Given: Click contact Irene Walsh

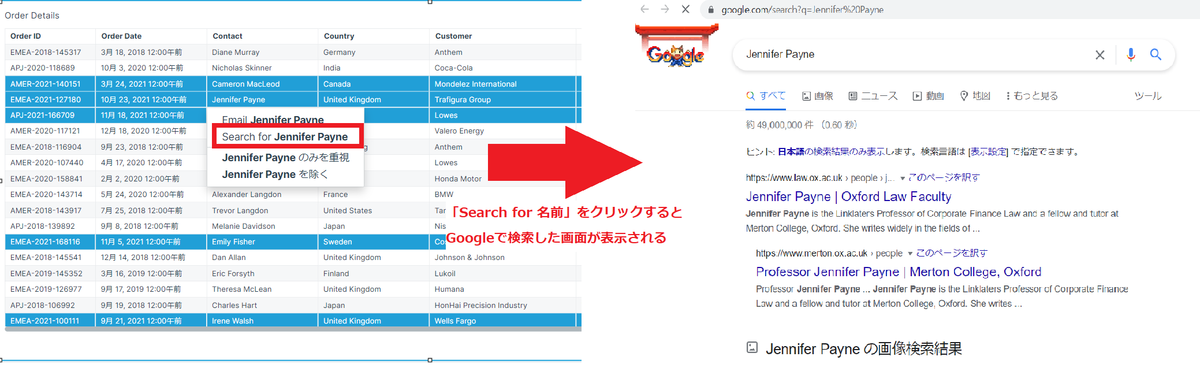Looking at the screenshot, I should [233, 321].
